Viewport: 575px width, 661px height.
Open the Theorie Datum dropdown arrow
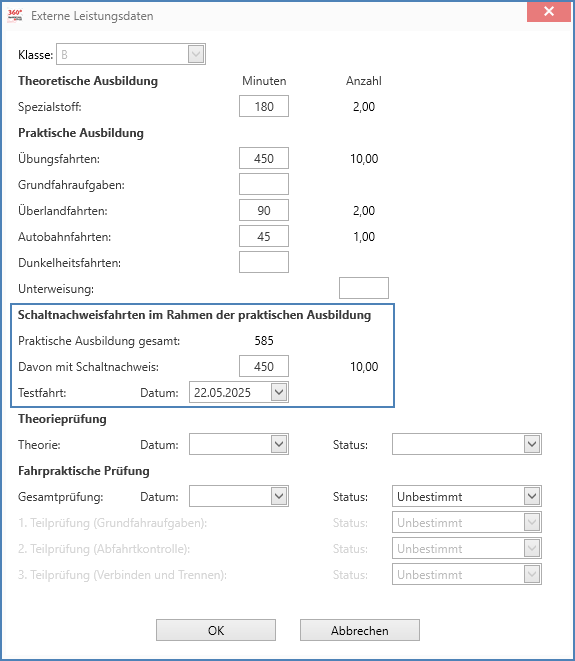(x=279, y=444)
